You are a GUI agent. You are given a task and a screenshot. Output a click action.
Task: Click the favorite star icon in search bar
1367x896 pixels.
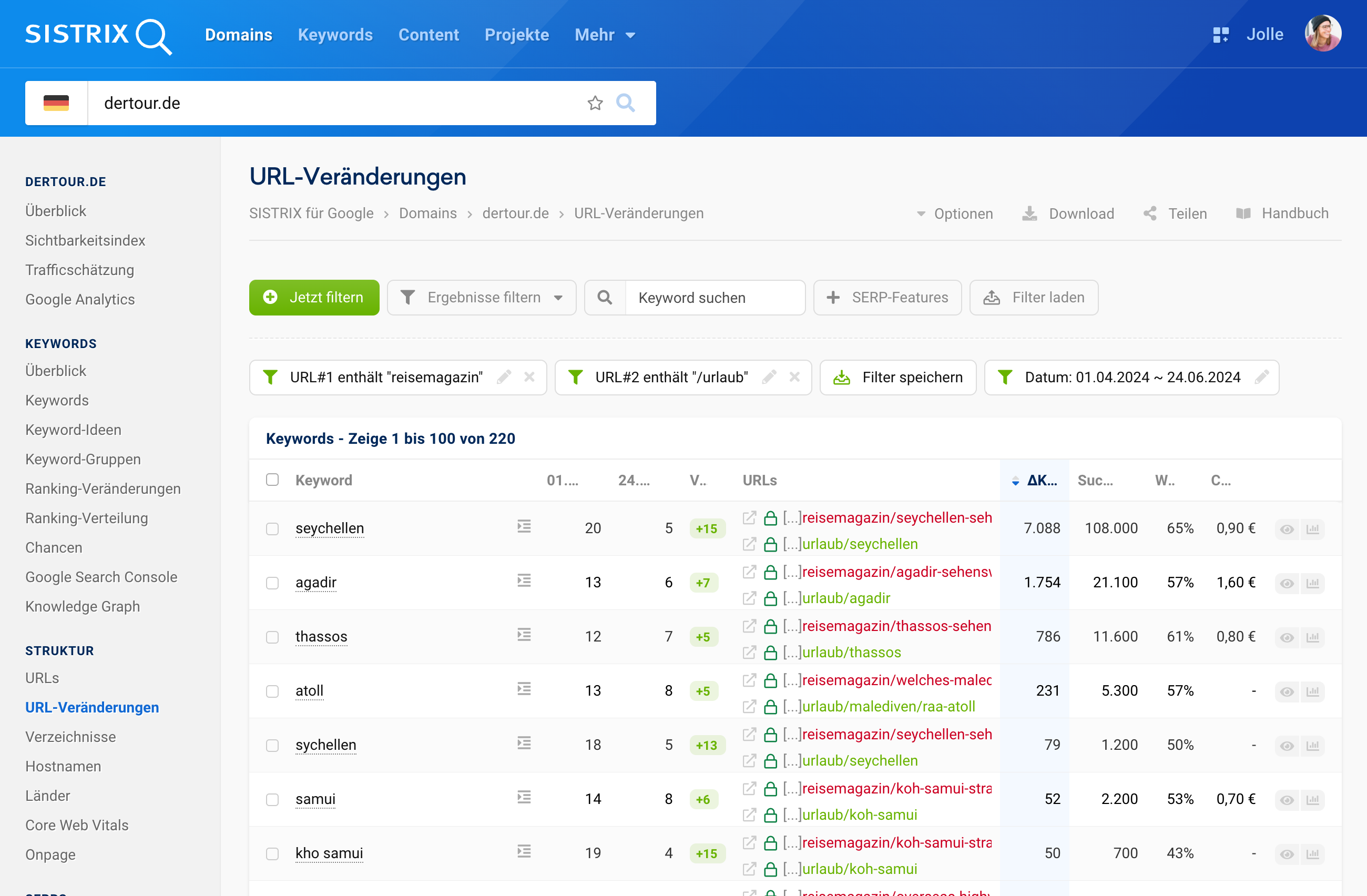pyautogui.click(x=595, y=104)
